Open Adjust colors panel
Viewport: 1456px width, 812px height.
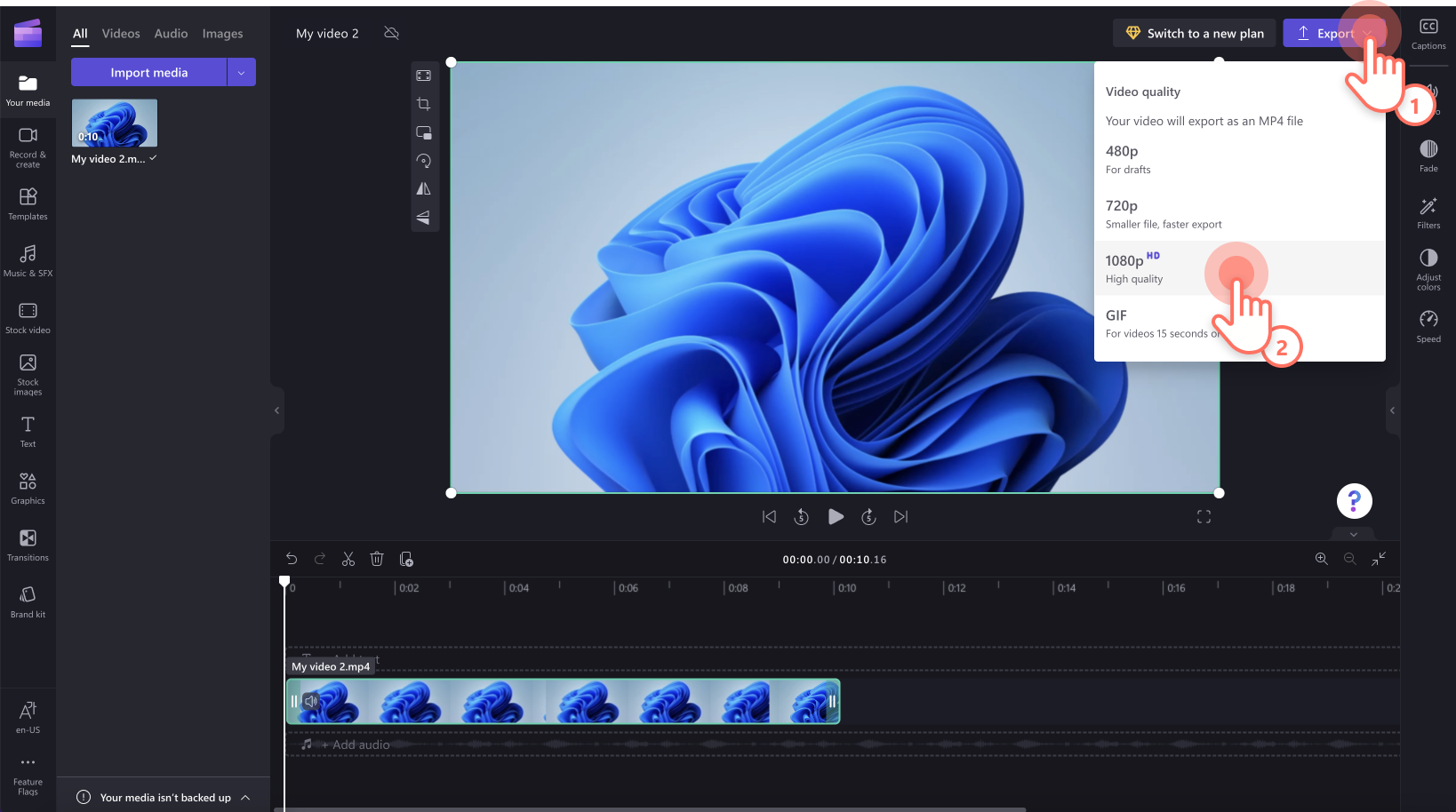click(x=1428, y=269)
